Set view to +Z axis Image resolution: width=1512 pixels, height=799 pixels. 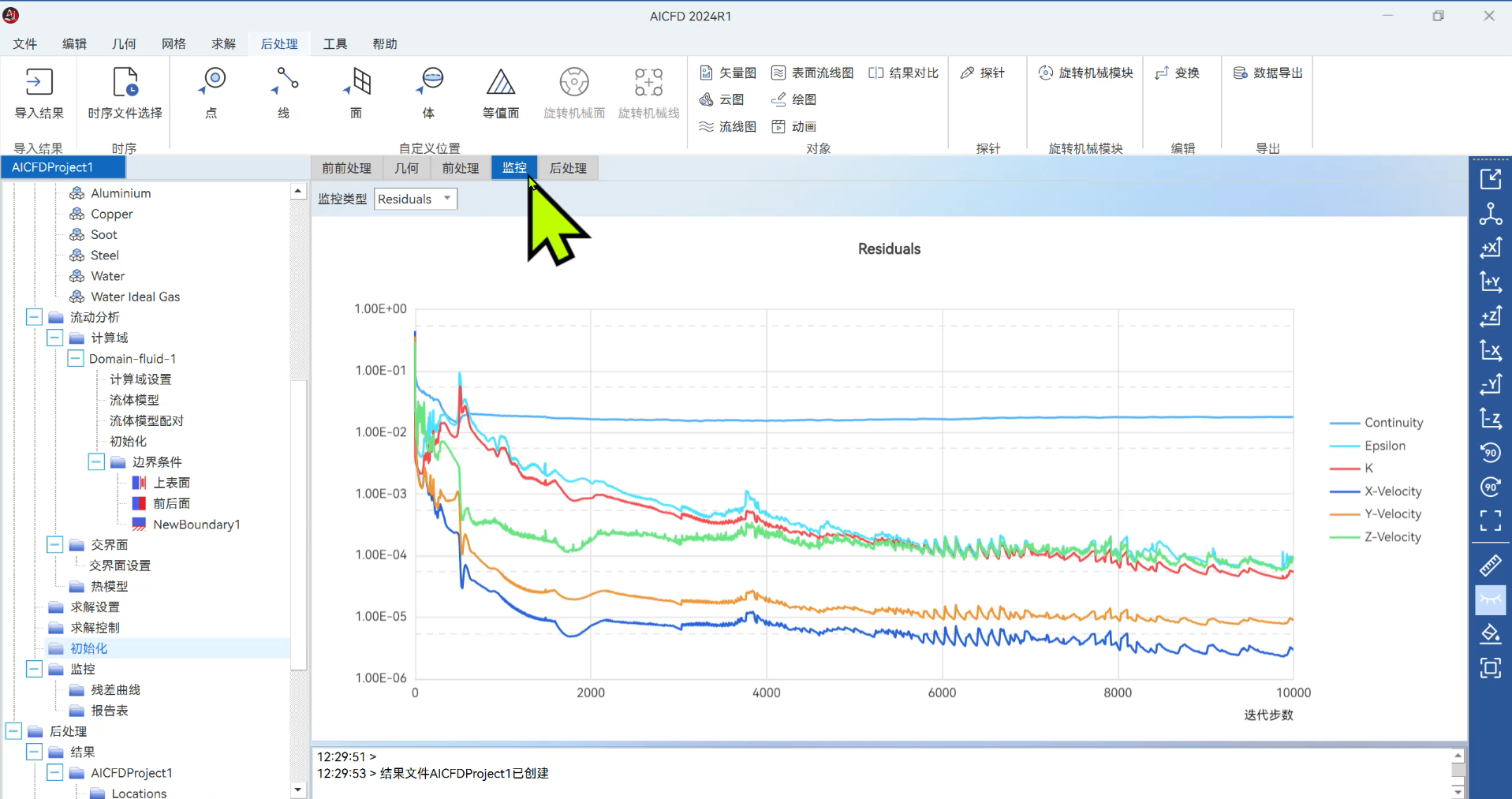[x=1490, y=316]
